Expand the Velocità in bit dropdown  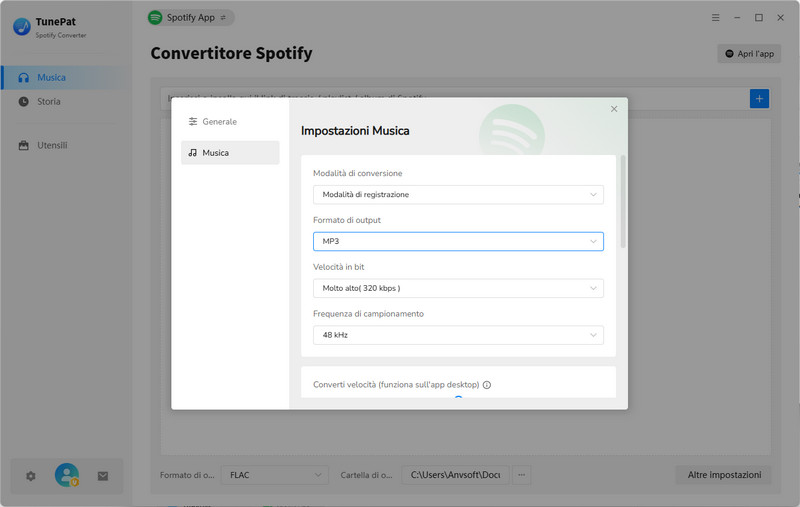click(x=457, y=288)
